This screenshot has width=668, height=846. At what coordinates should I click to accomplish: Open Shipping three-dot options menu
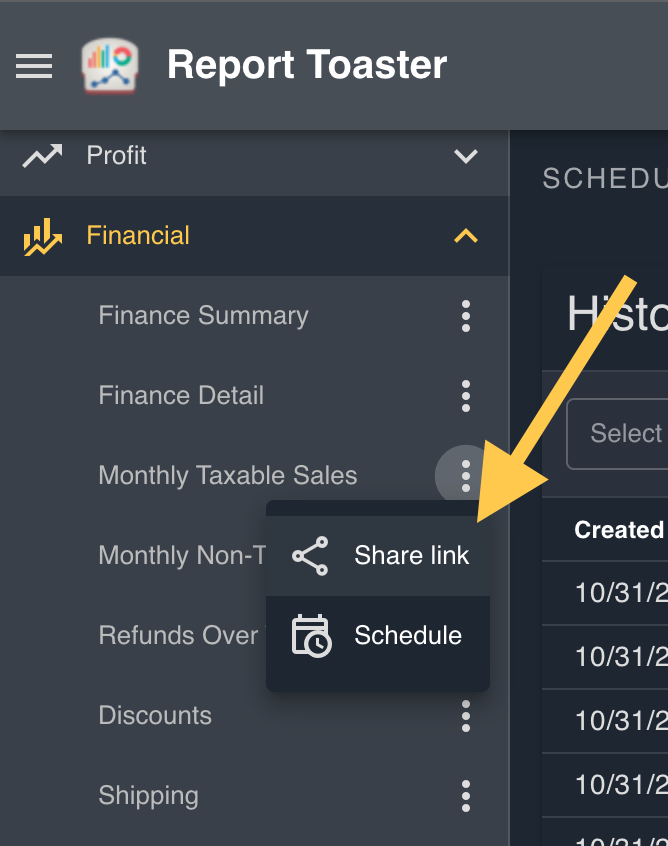pos(465,796)
